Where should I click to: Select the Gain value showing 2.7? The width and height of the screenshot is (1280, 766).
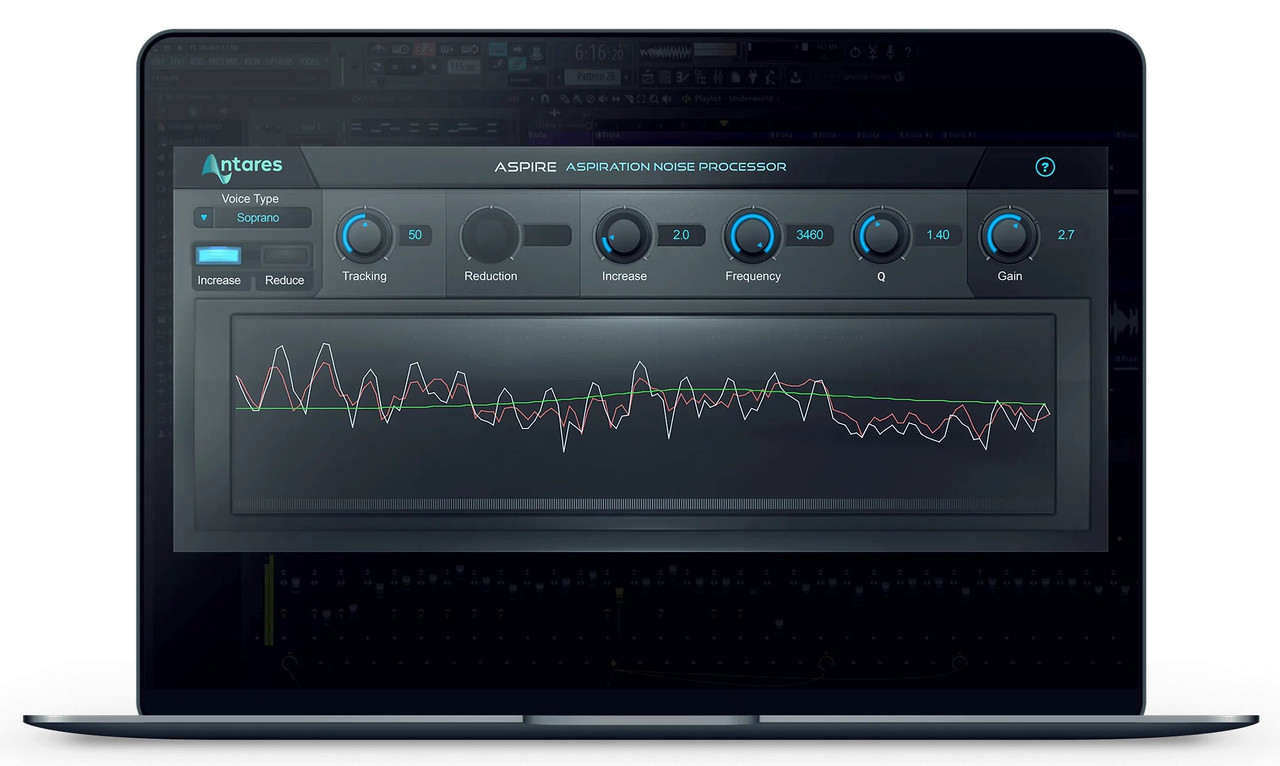click(x=1066, y=235)
